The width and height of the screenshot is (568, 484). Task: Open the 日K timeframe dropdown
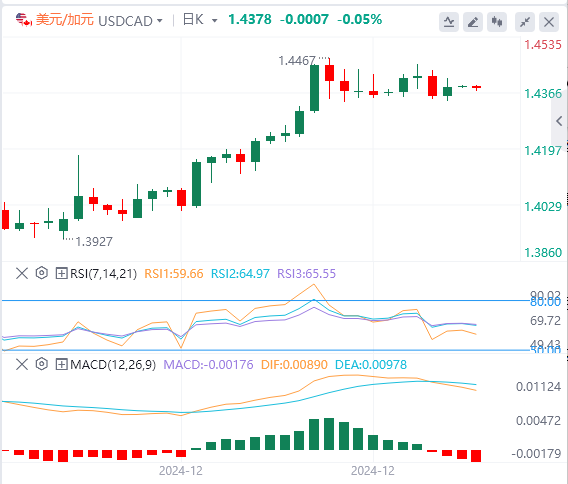coord(200,20)
